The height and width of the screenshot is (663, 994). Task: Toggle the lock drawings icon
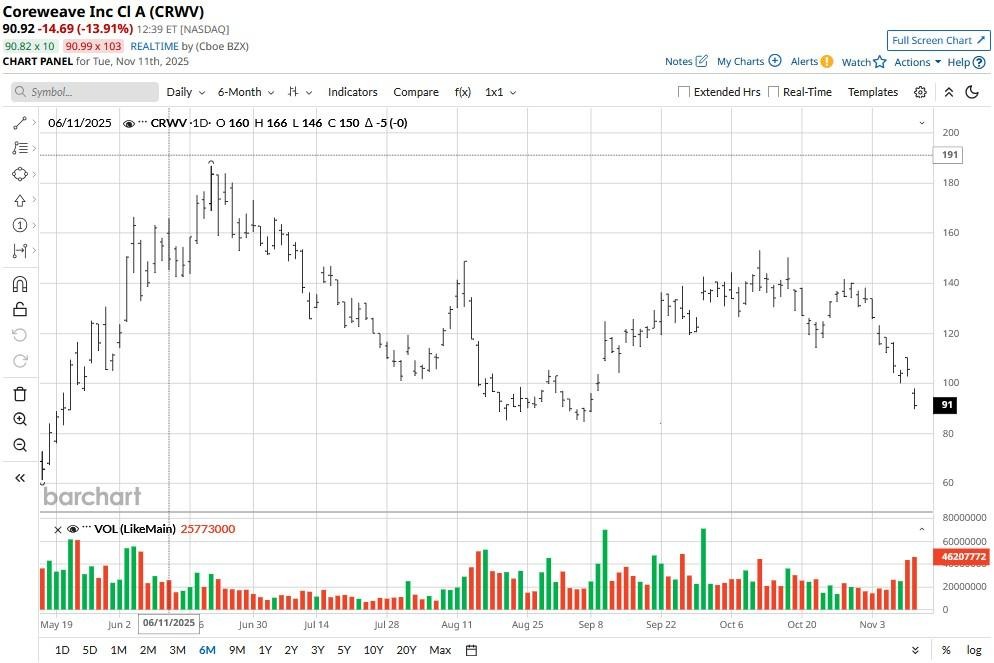20,309
